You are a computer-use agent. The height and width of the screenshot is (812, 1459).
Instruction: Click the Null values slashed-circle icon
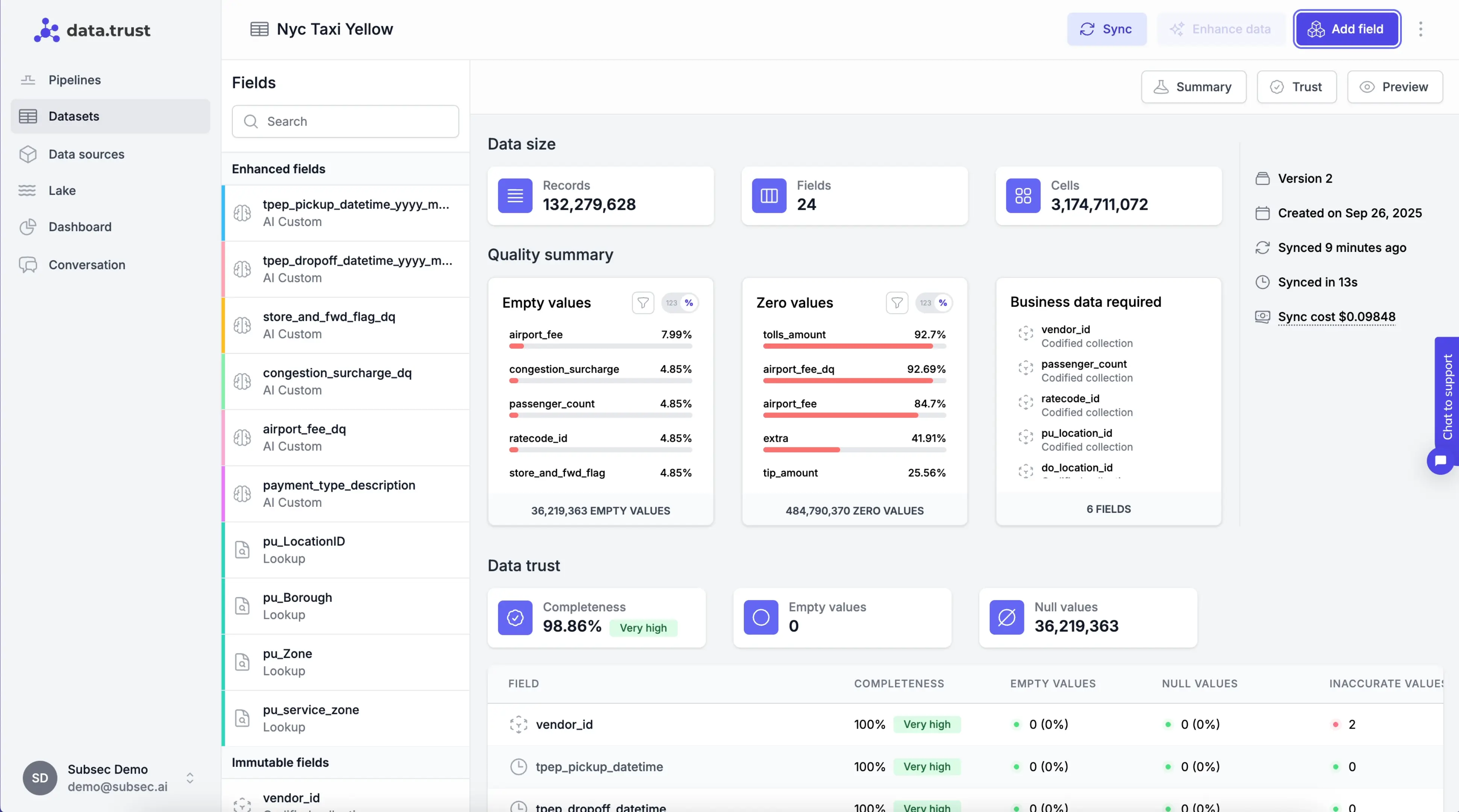coord(1006,617)
